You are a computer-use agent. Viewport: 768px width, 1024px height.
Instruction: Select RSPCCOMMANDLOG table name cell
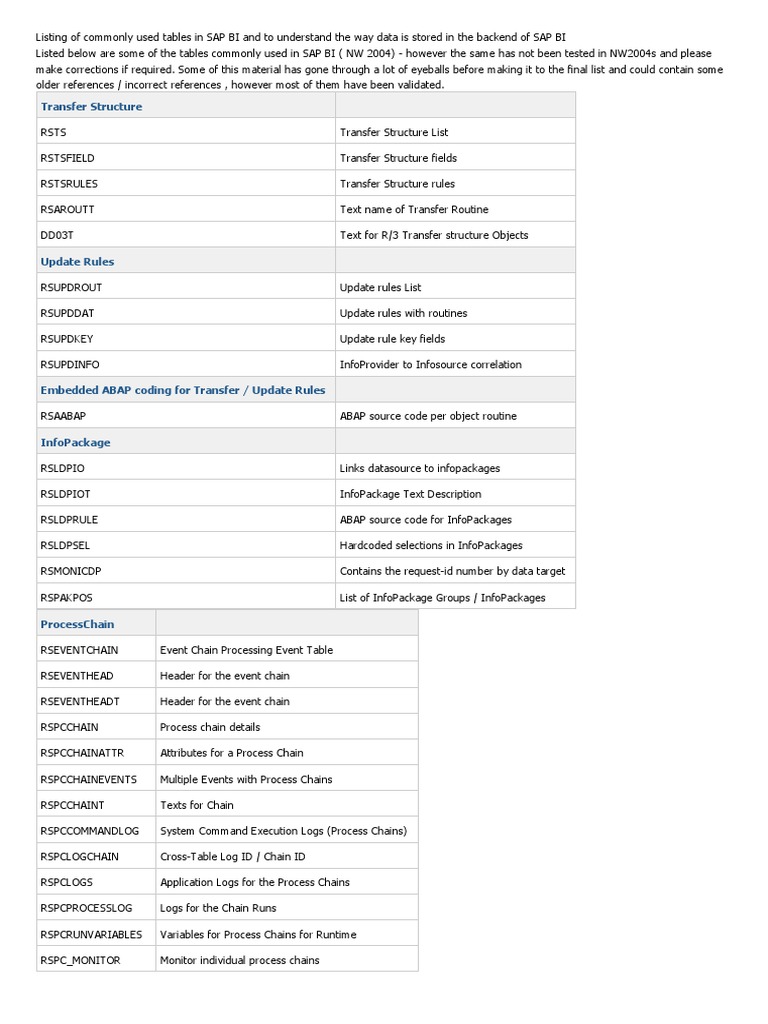coord(96,831)
